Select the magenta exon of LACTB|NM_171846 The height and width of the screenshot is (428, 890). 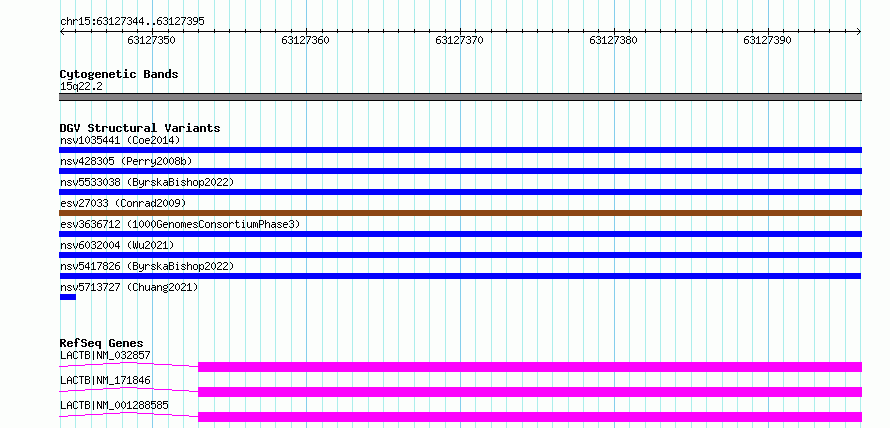(x=530, y=392)
